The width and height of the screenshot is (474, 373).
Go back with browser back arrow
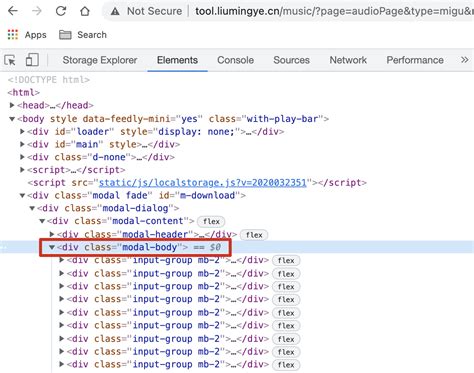pos(13,11)
